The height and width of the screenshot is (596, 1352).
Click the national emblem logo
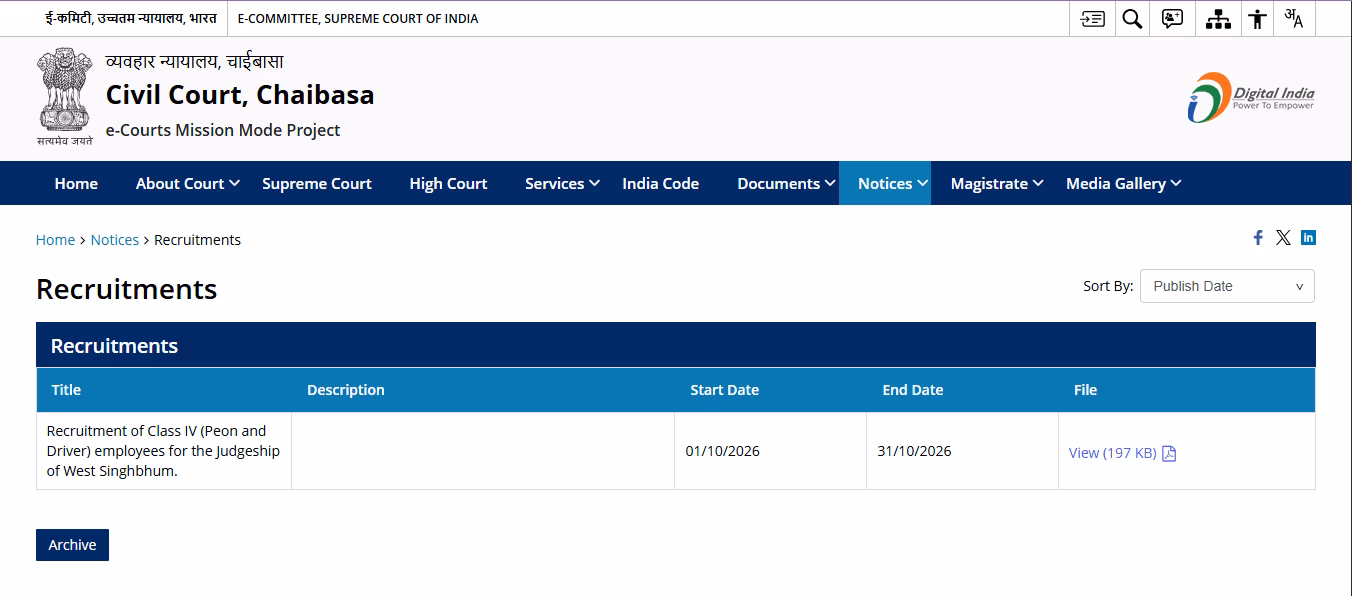(65, 97)
